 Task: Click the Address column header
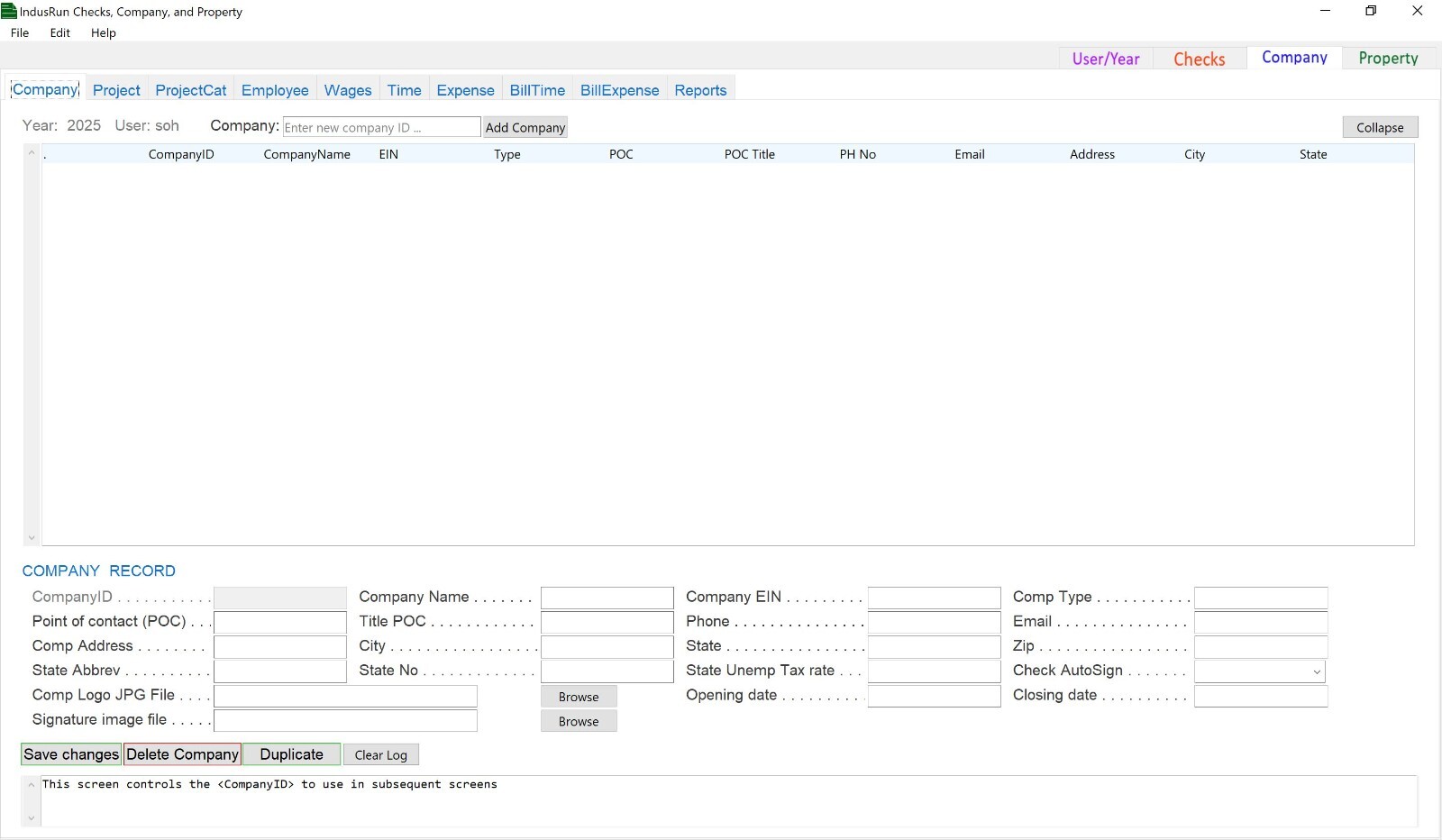(1092, 154)
